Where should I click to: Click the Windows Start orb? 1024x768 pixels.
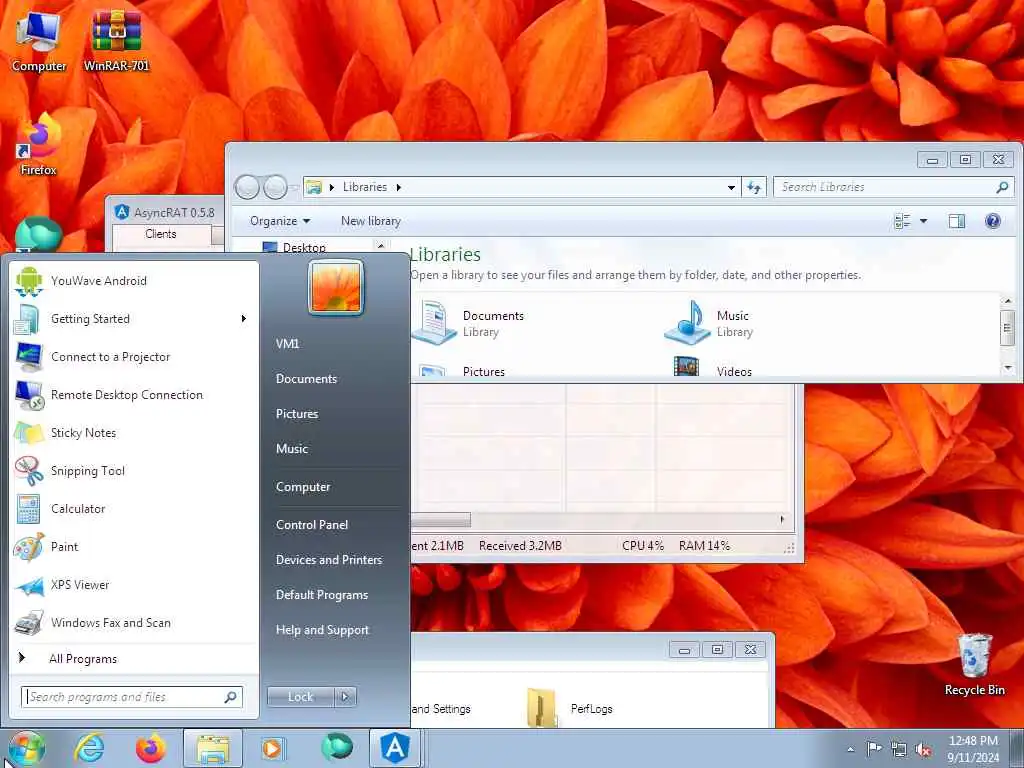(x=26, y=748)
